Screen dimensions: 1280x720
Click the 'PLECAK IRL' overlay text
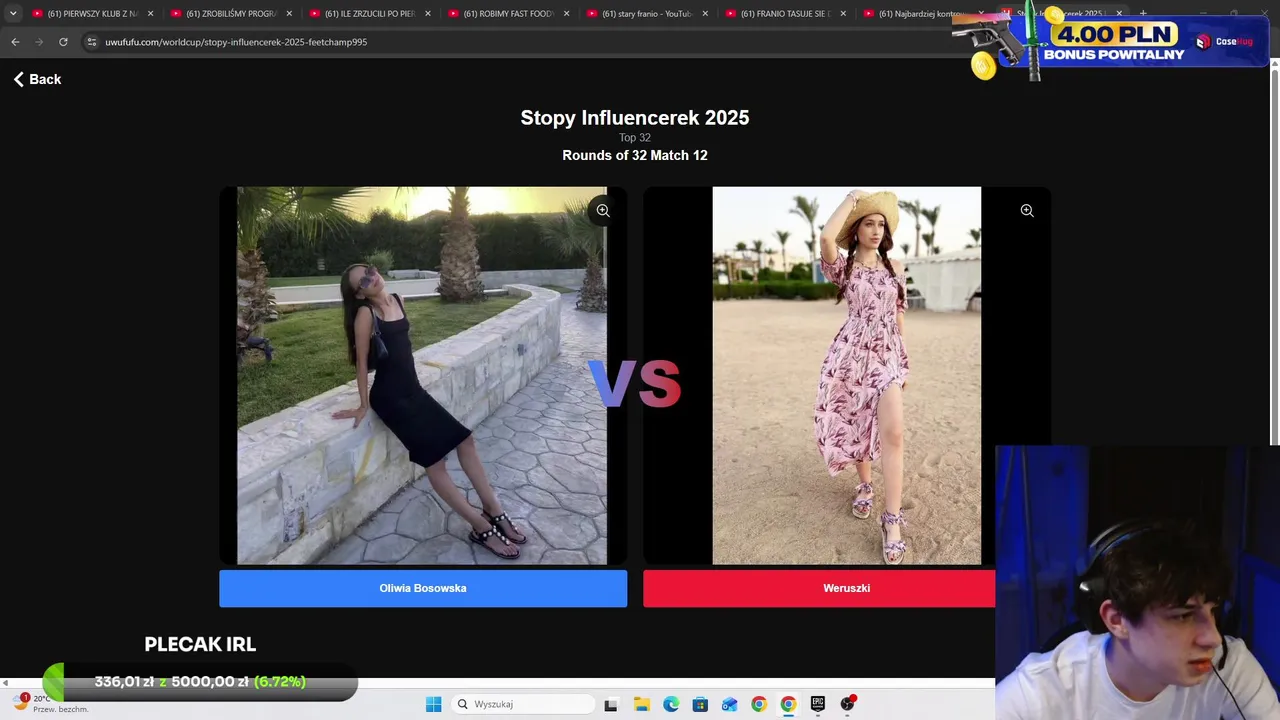click(x=200, y=645)
